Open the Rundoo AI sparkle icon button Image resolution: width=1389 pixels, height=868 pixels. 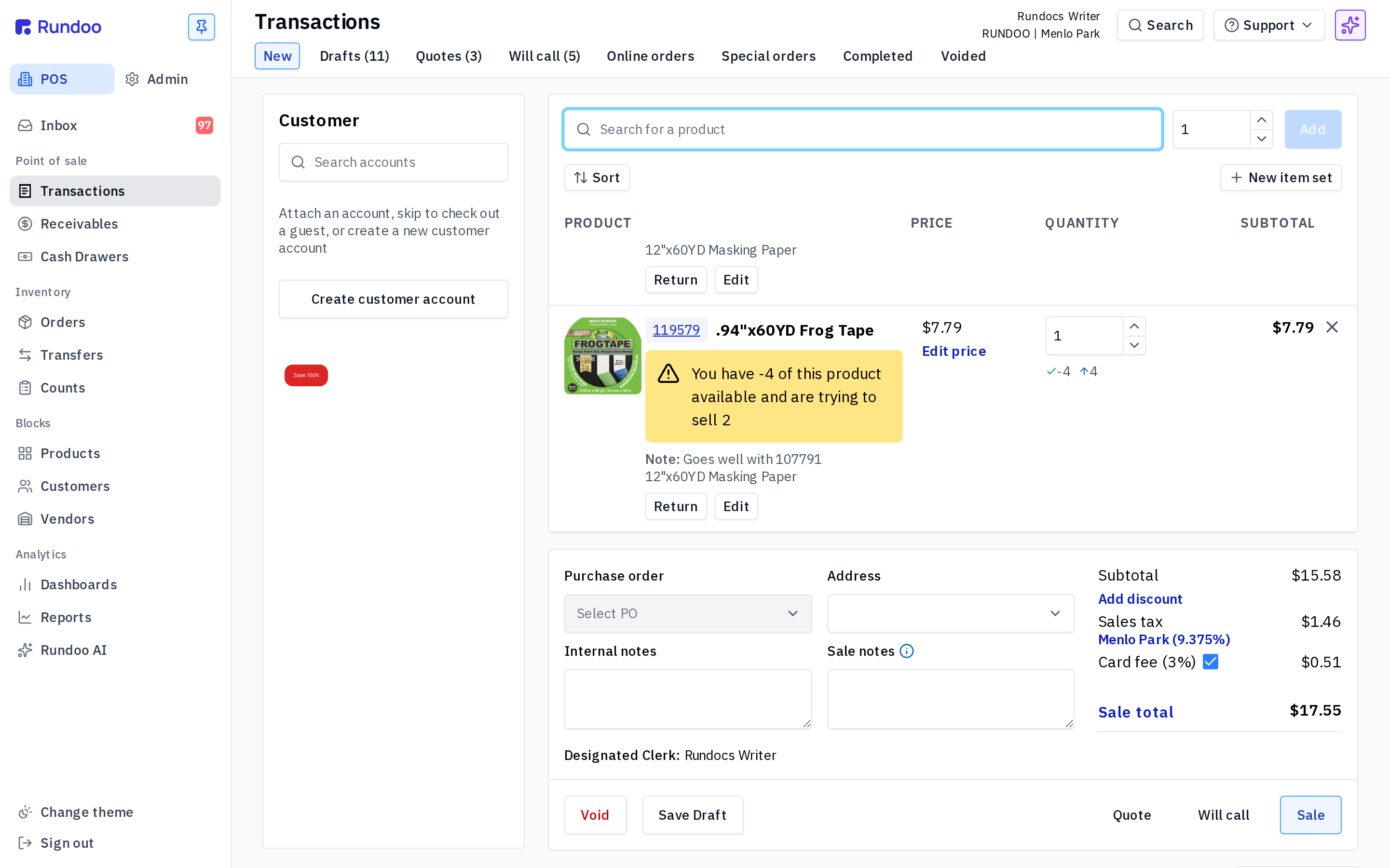coord(1350,25)
